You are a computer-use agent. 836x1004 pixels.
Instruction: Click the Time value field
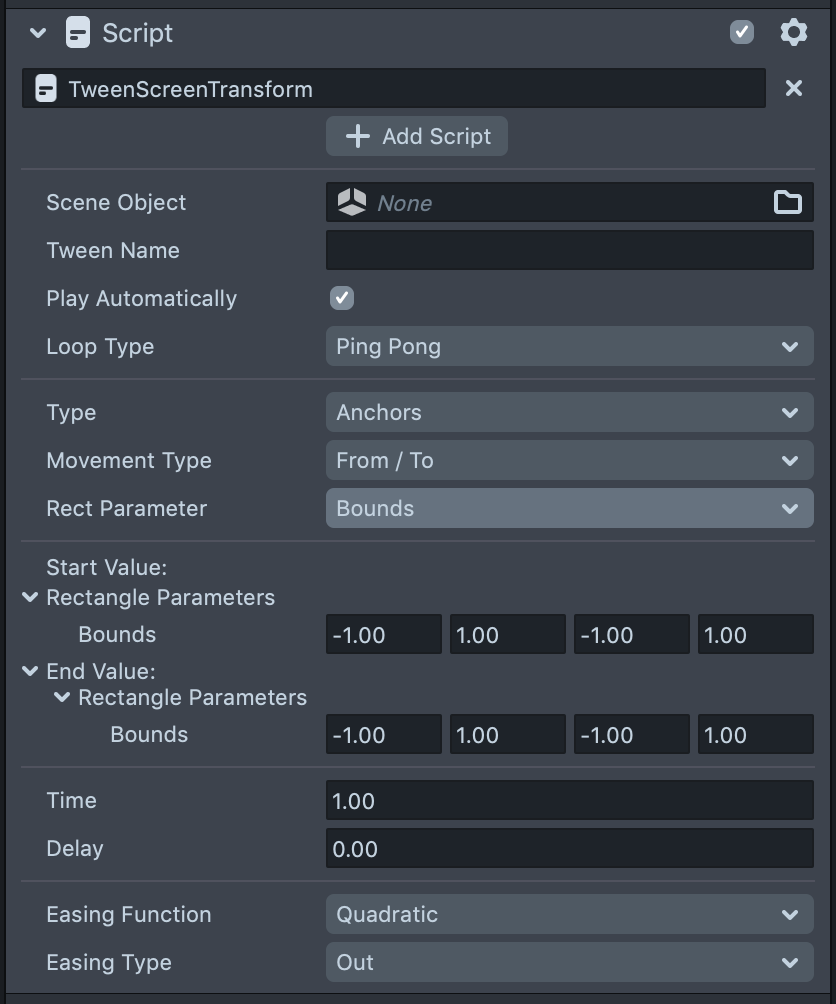[x=569, y=801]
